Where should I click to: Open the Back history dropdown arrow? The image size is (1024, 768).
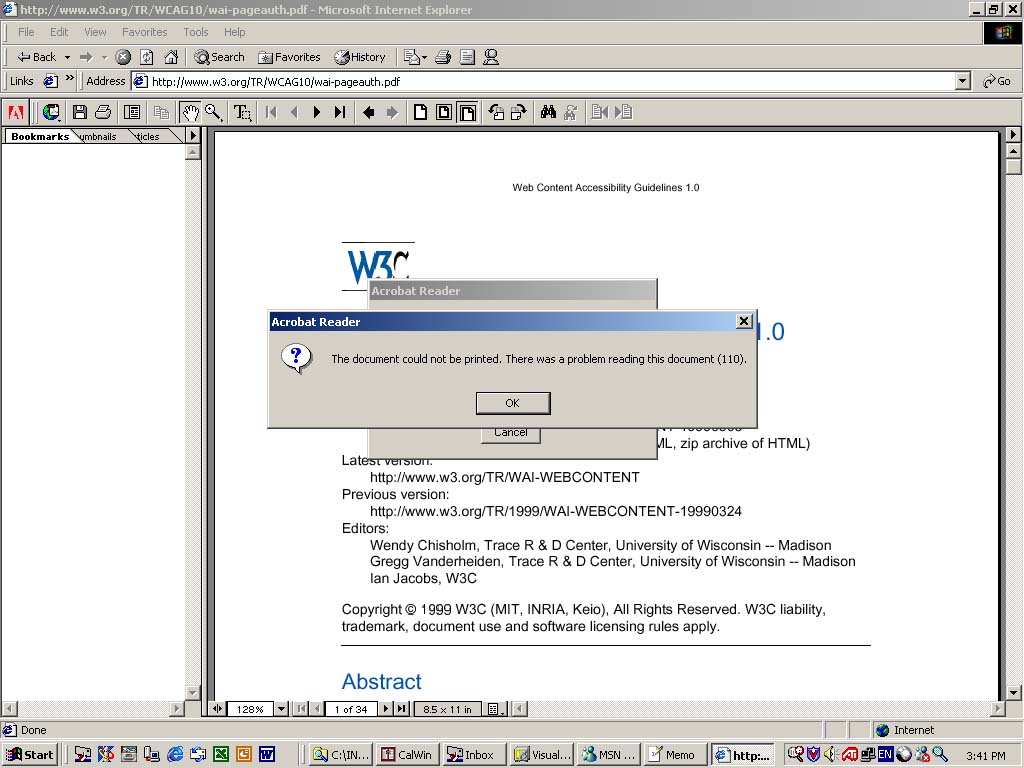(67, 57)
